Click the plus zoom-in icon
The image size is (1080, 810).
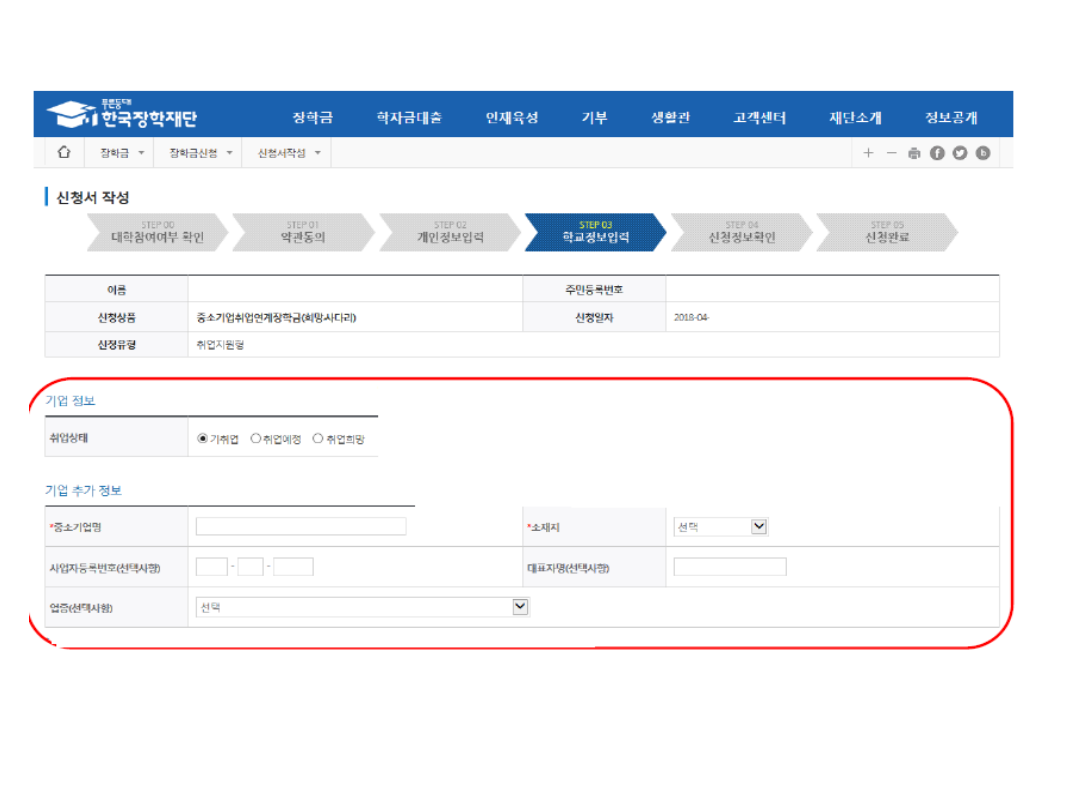(868, 153)
